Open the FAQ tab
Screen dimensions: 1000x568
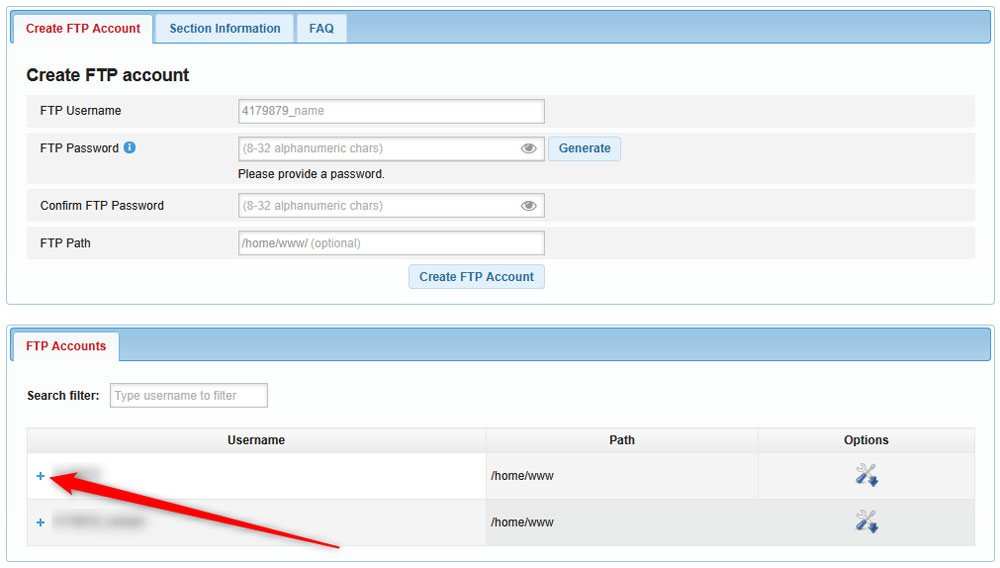(x=321, y=29)
